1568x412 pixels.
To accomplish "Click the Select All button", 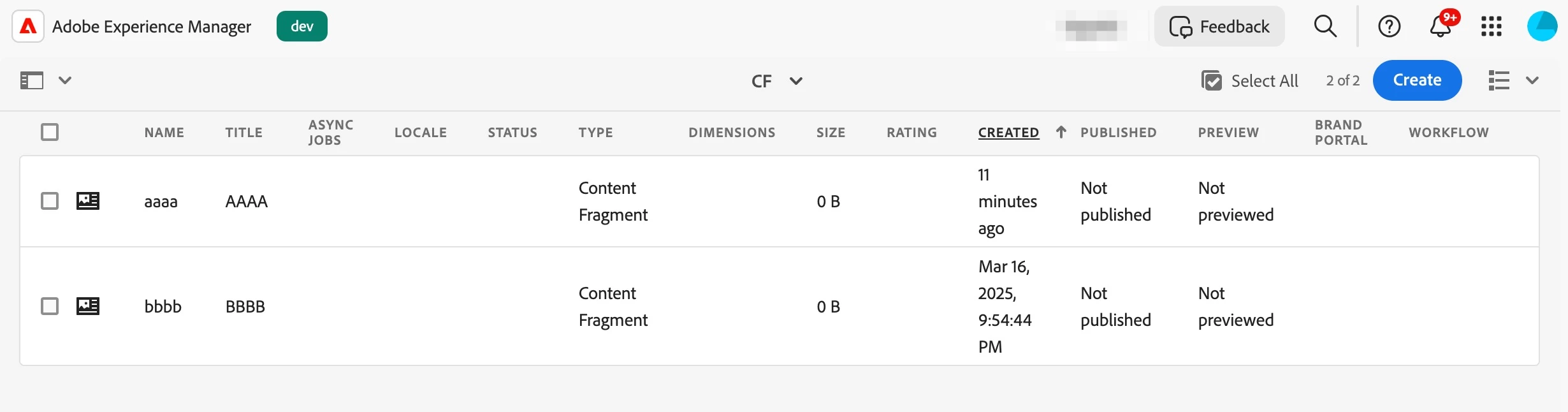I will pyautogui.click(x=1249, y=81).
